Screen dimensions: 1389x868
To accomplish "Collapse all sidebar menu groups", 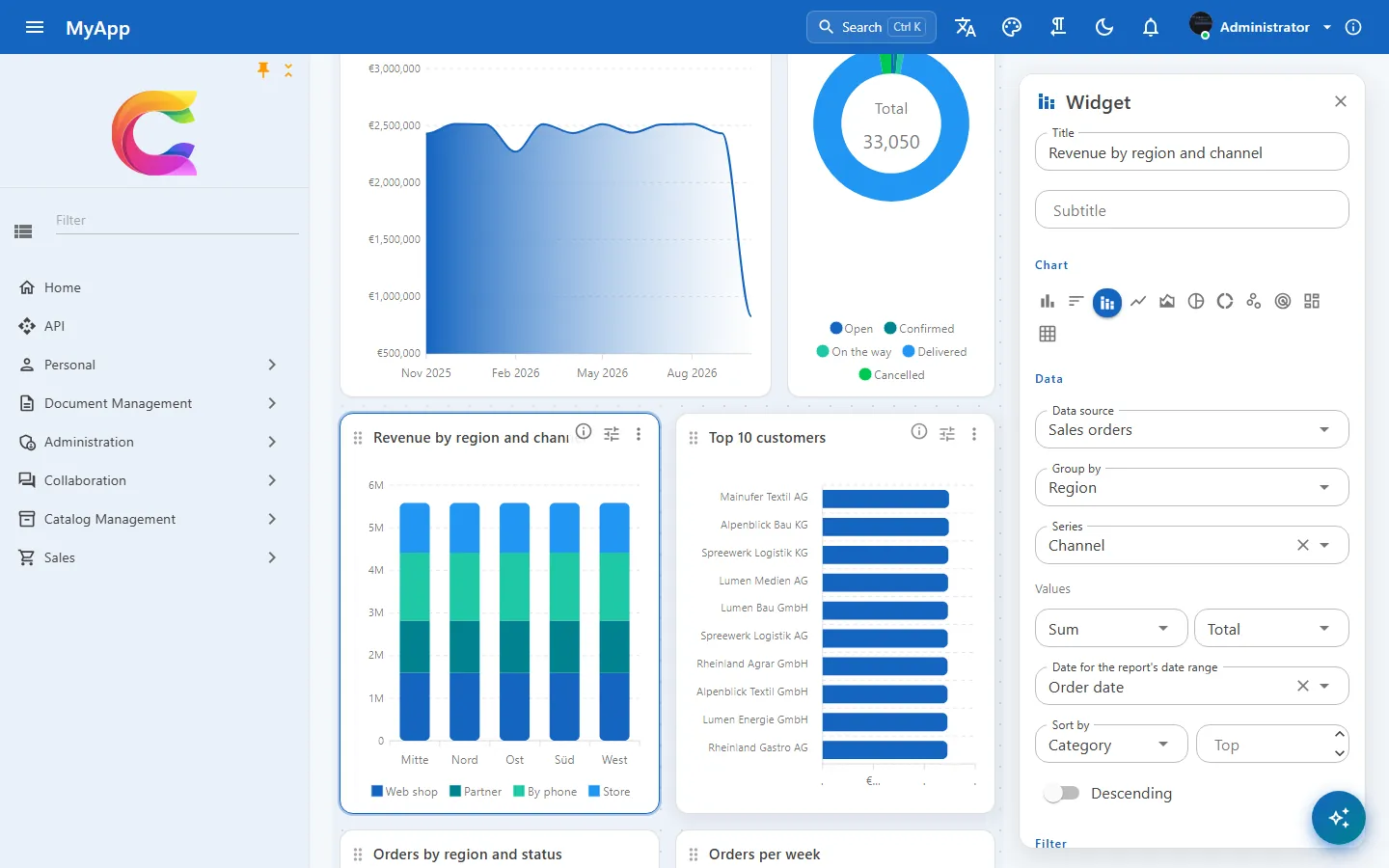I will point(288,69).
